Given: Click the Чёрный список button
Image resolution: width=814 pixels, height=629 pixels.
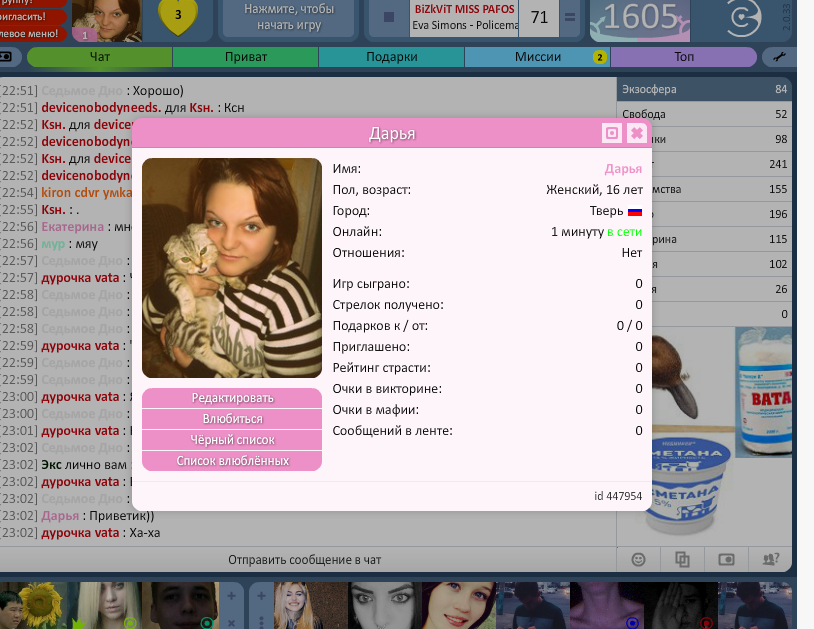Looking at the screenshot, I should tap(232, 440).
